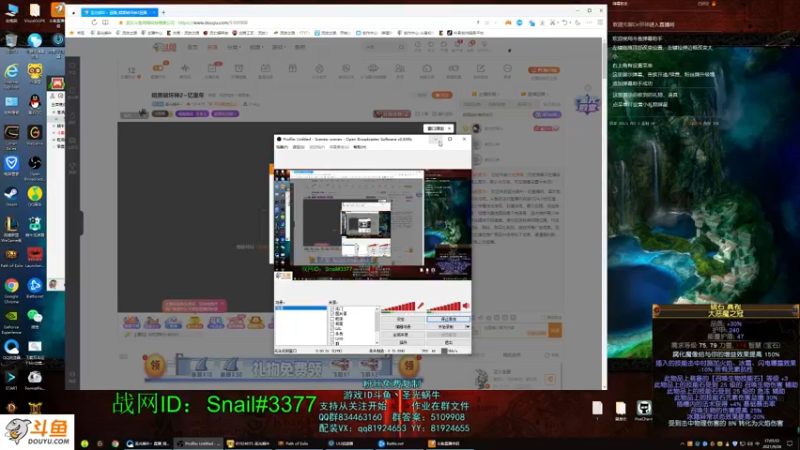Screen dimensions: 800x450
Task: Click 直播 in Douyu navigation
Action: 212,47
